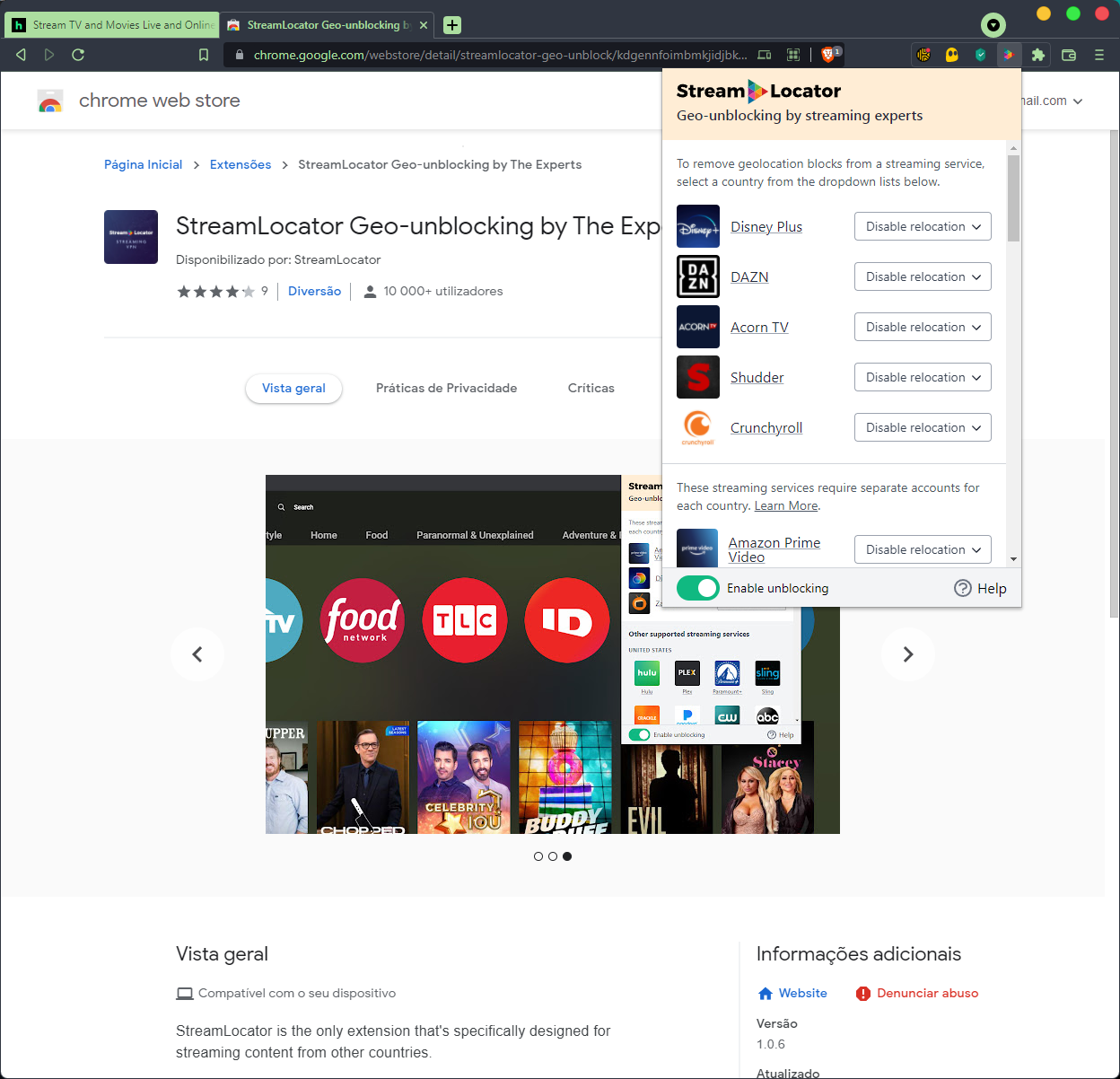Expand DAZN relocation dropdown
The height and width of the screenshot is (1079, 1120).
[923, 276]
